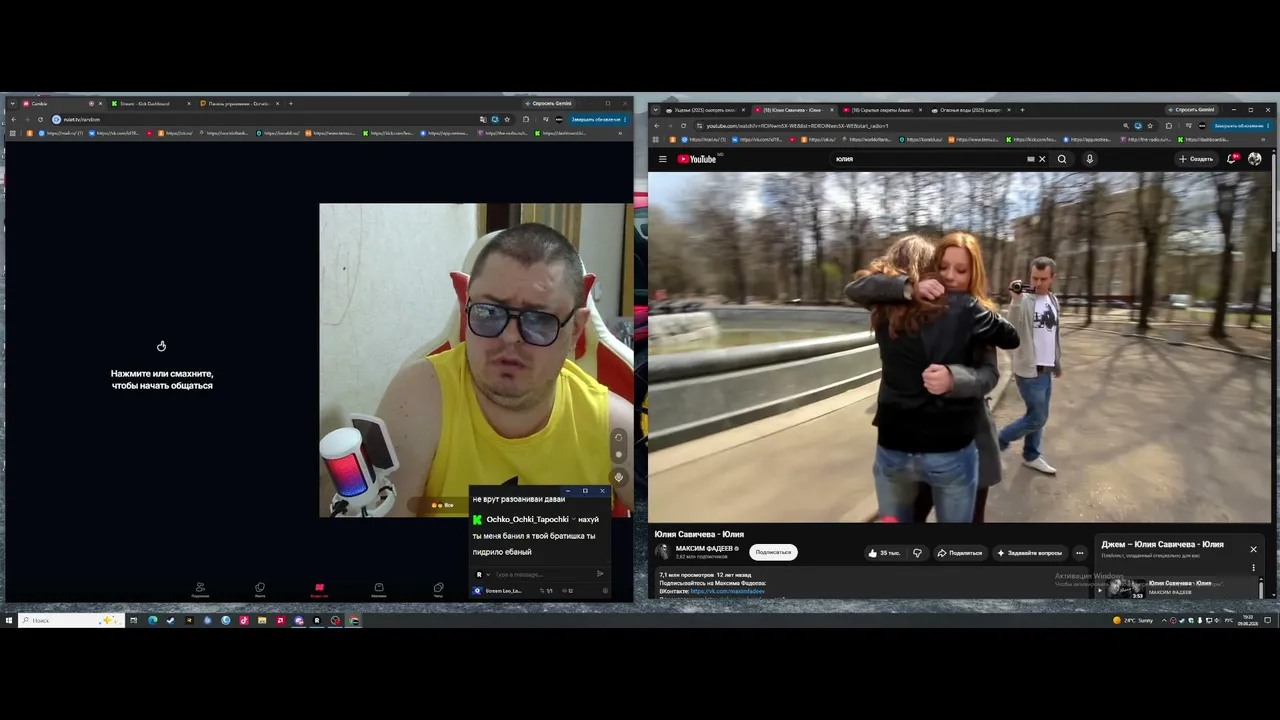The image size is (1280, 720).
Task: Open Windows Start menu
Action: point(9,621)
